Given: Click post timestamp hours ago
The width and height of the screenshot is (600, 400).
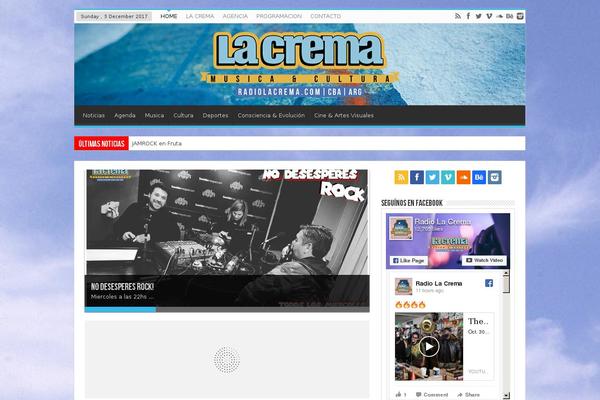Looking at the screenshot, I should coord(430,291).
